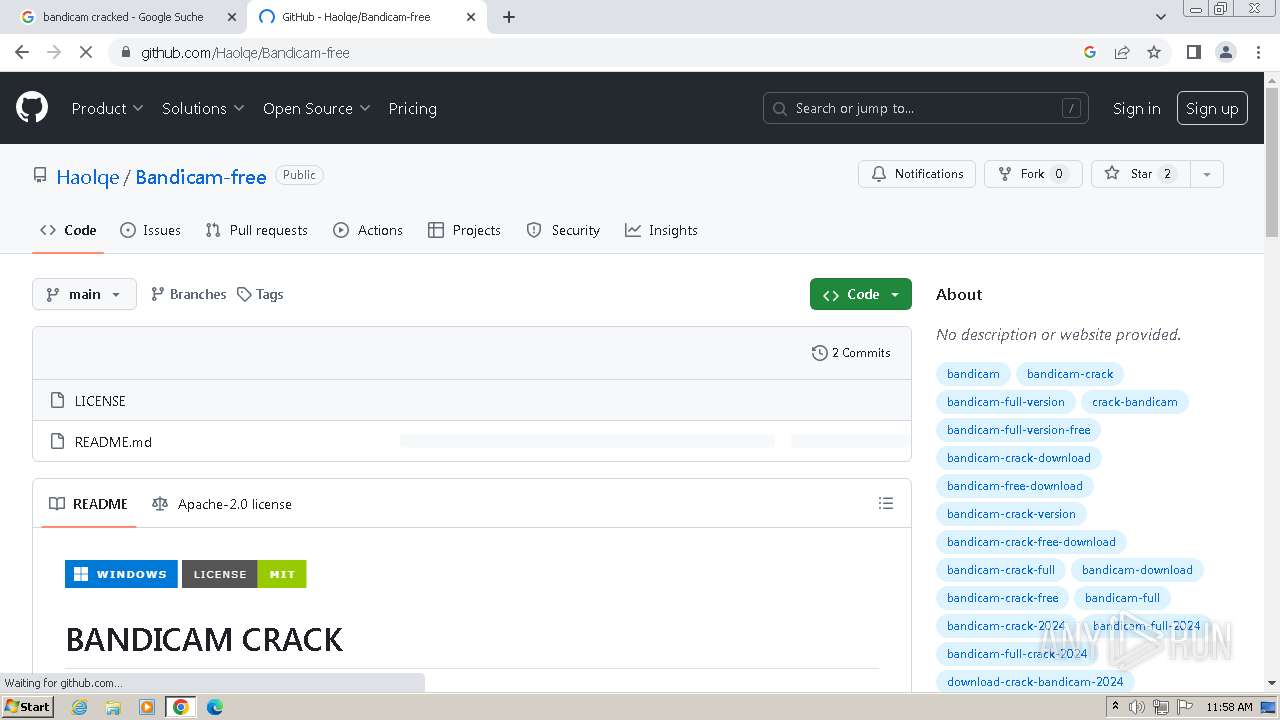Open the tab search chevron
The height and width of the screenshot is (720, 1280).
coord(1160,17)
